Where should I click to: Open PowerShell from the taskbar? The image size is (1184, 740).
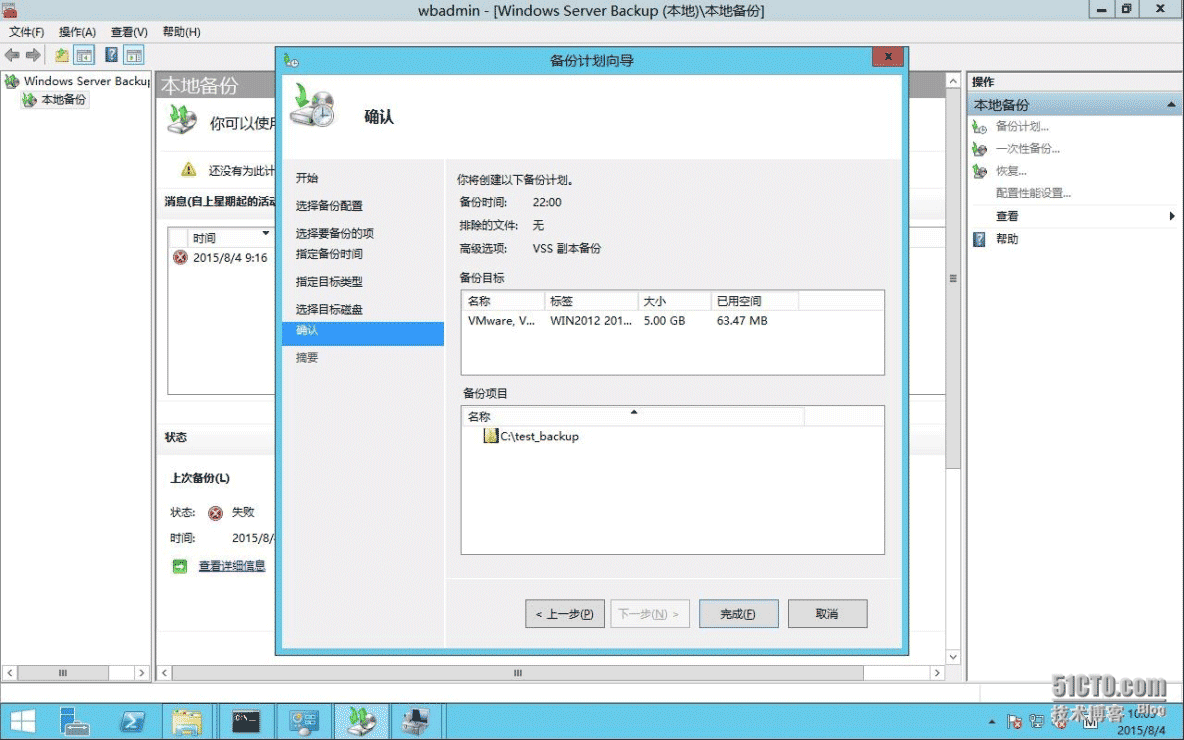[x=132, y=721]
